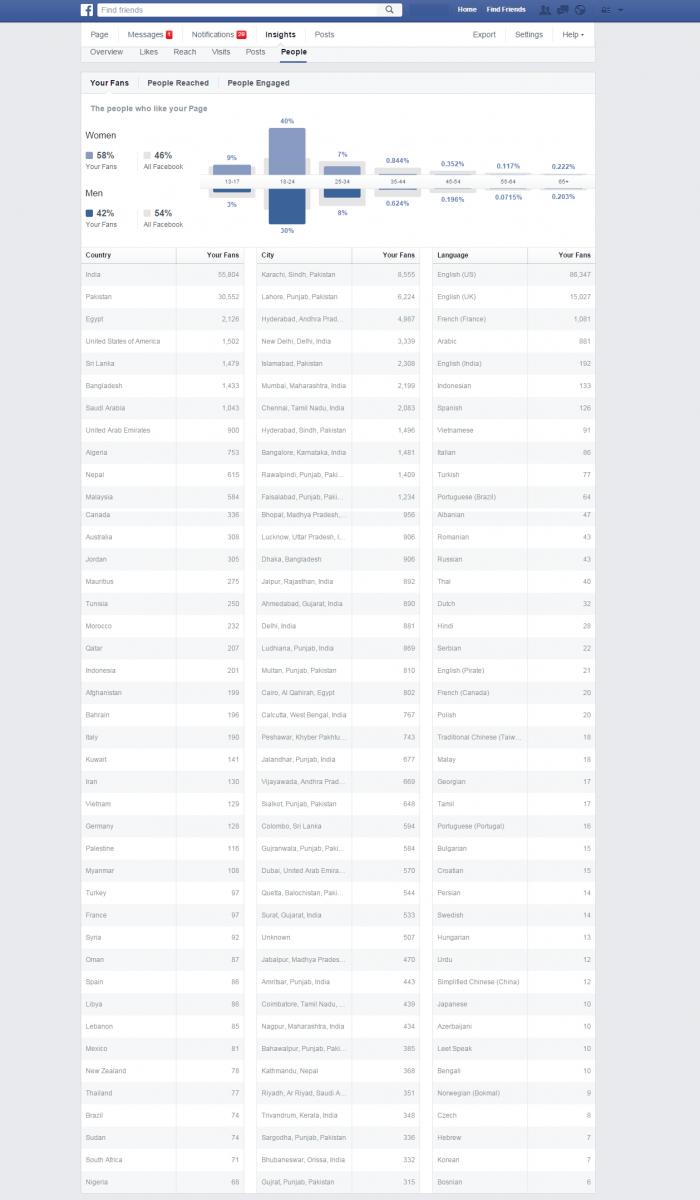Click the Men 18-24 dark blue bar
Viewport: 700px width, 1200px height.
pos(287,206)
